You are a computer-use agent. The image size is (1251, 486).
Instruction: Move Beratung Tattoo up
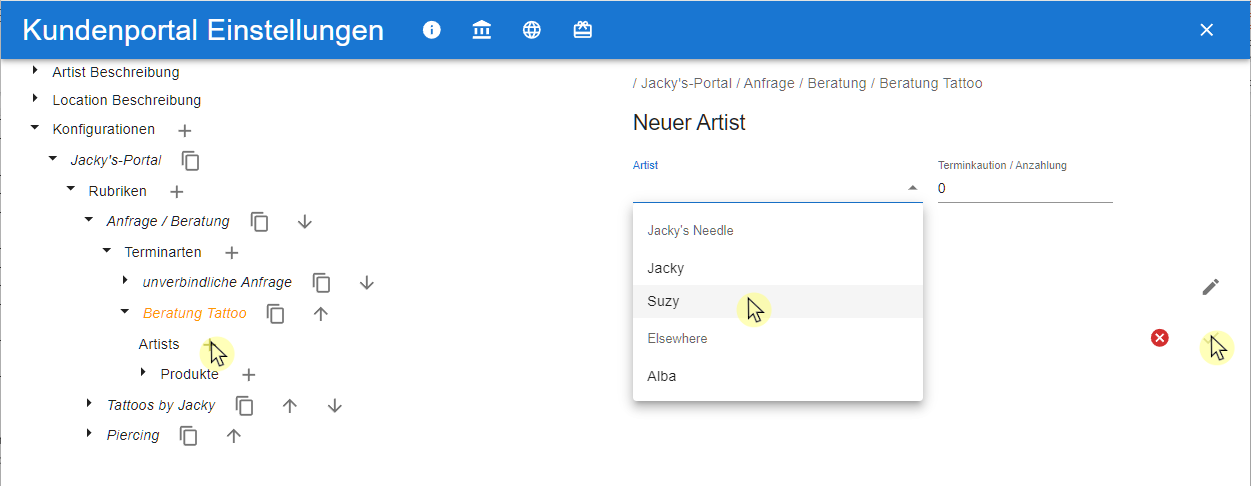[321, 313]
